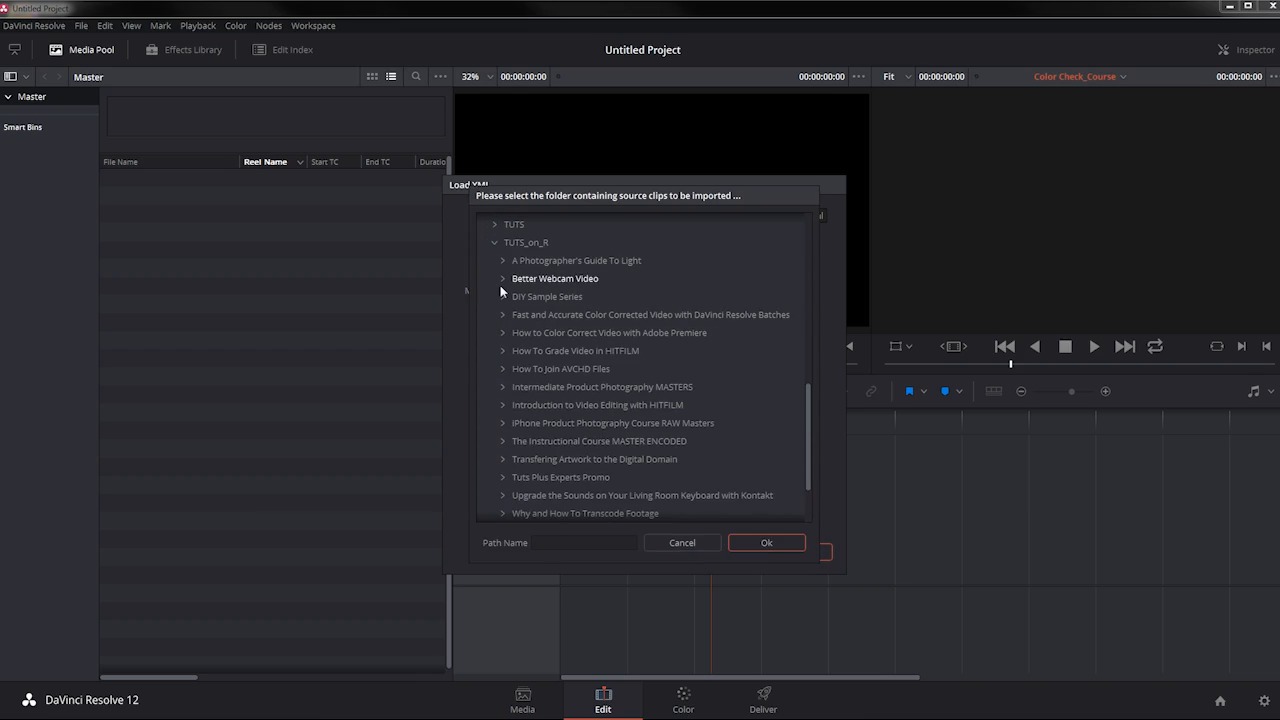
Task: Toggle the loop playback button
Action: pyautogui.click(x=1155, y=346)
